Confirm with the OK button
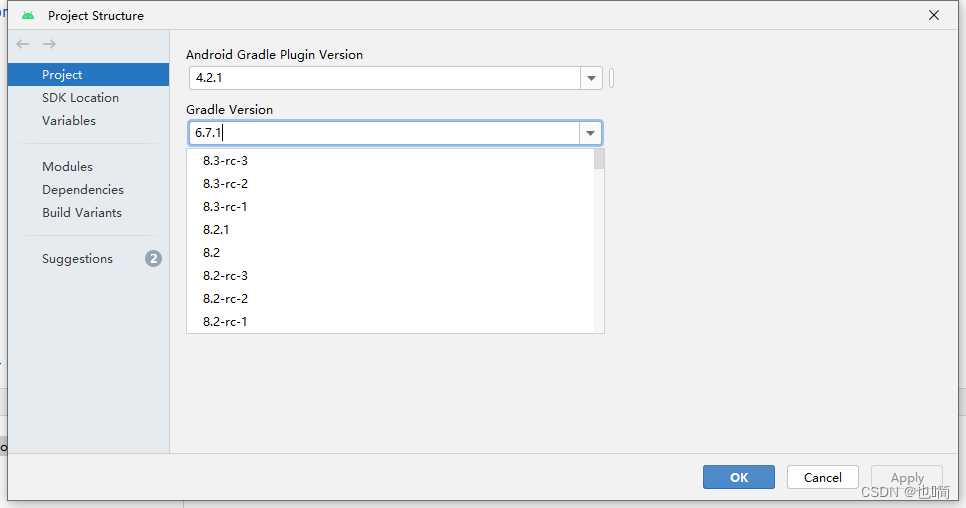The height and width of the screenshot is (508, 966). 739,477
